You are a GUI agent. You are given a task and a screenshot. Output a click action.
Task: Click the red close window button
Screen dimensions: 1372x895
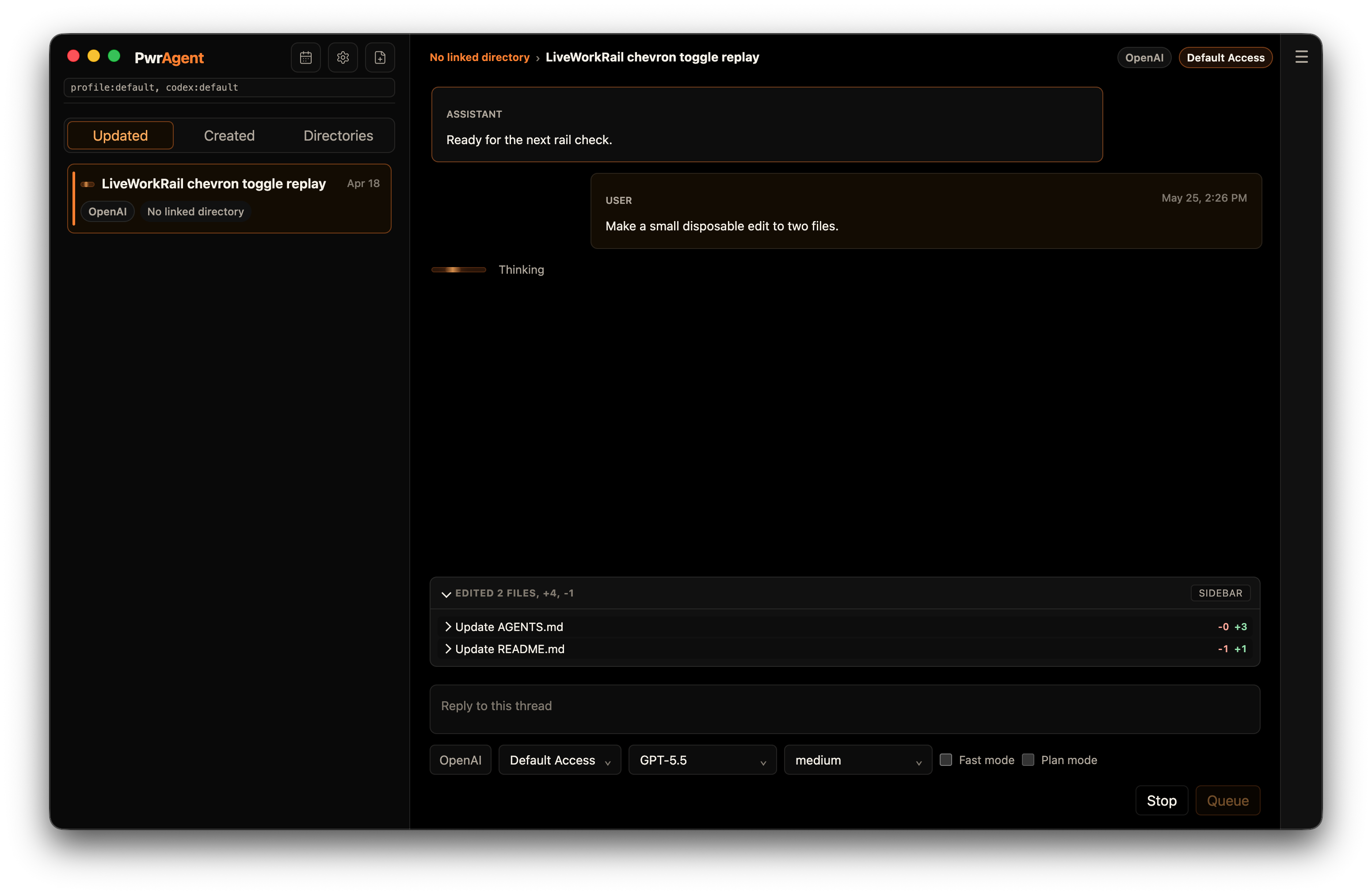pos(73,56)
